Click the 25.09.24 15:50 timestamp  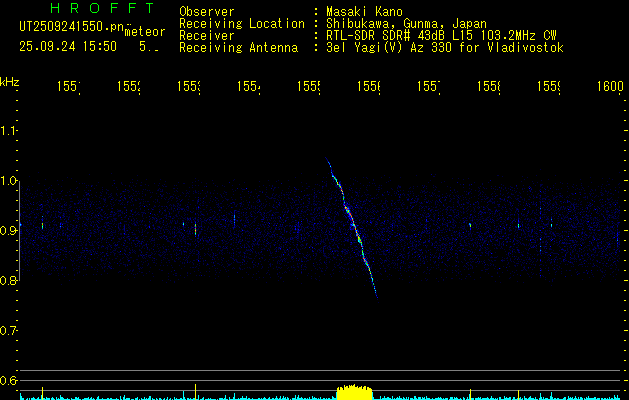(68, 46)
